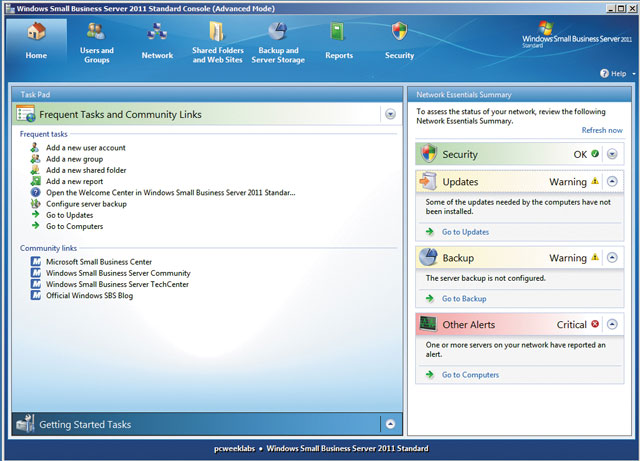
Task: Click the Other Alerts Critical red status icon
Action: point(595,324)
